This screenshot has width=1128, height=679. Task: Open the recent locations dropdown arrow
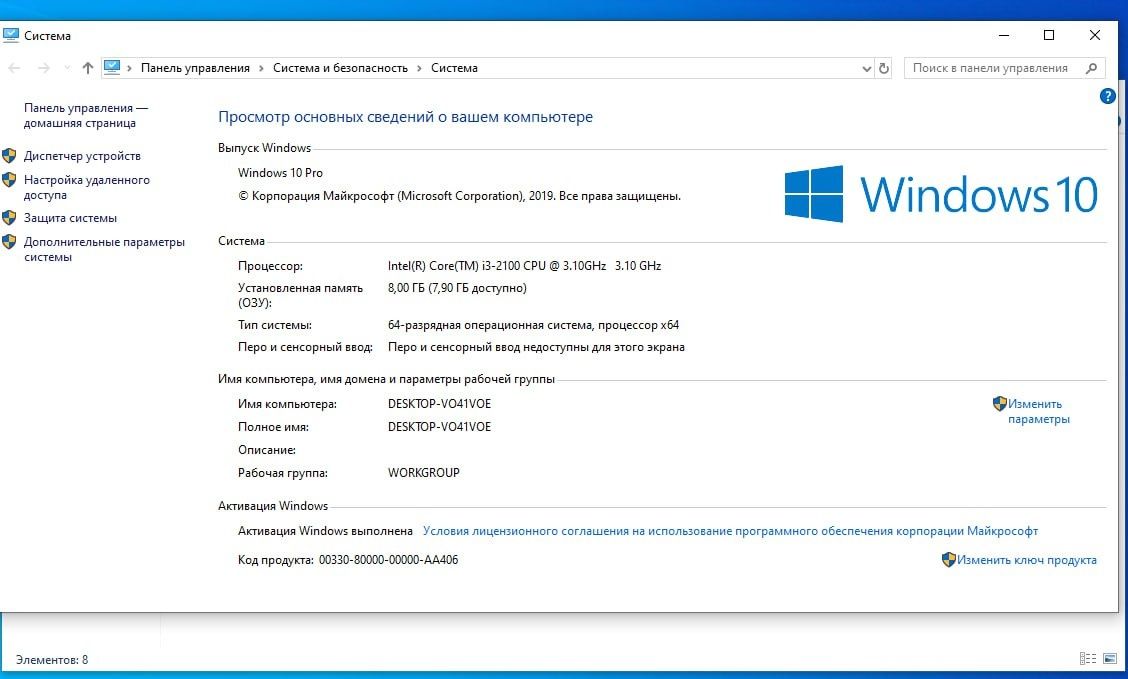[x=67, y=68]
